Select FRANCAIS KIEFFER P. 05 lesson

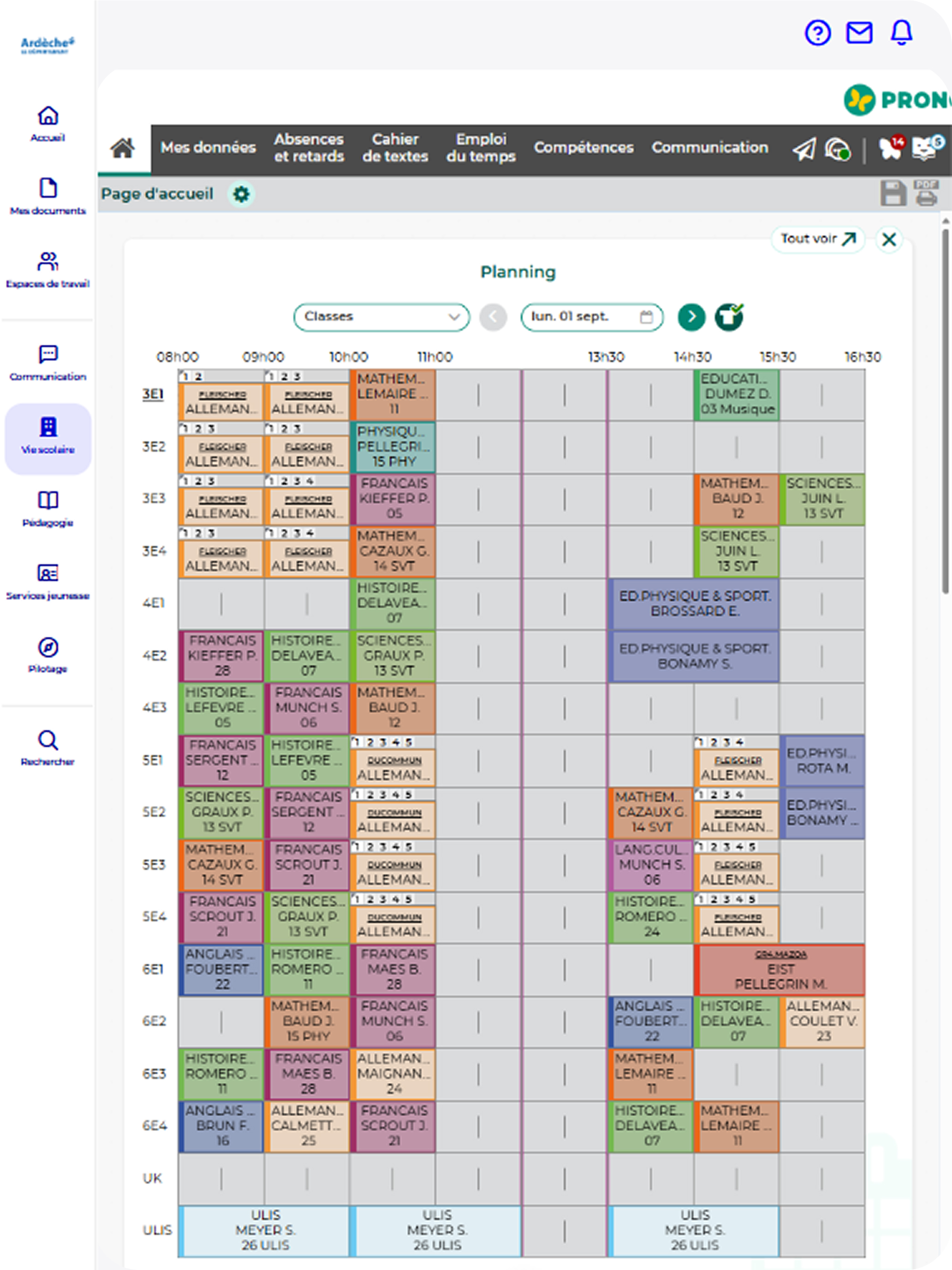click(393, 499)
